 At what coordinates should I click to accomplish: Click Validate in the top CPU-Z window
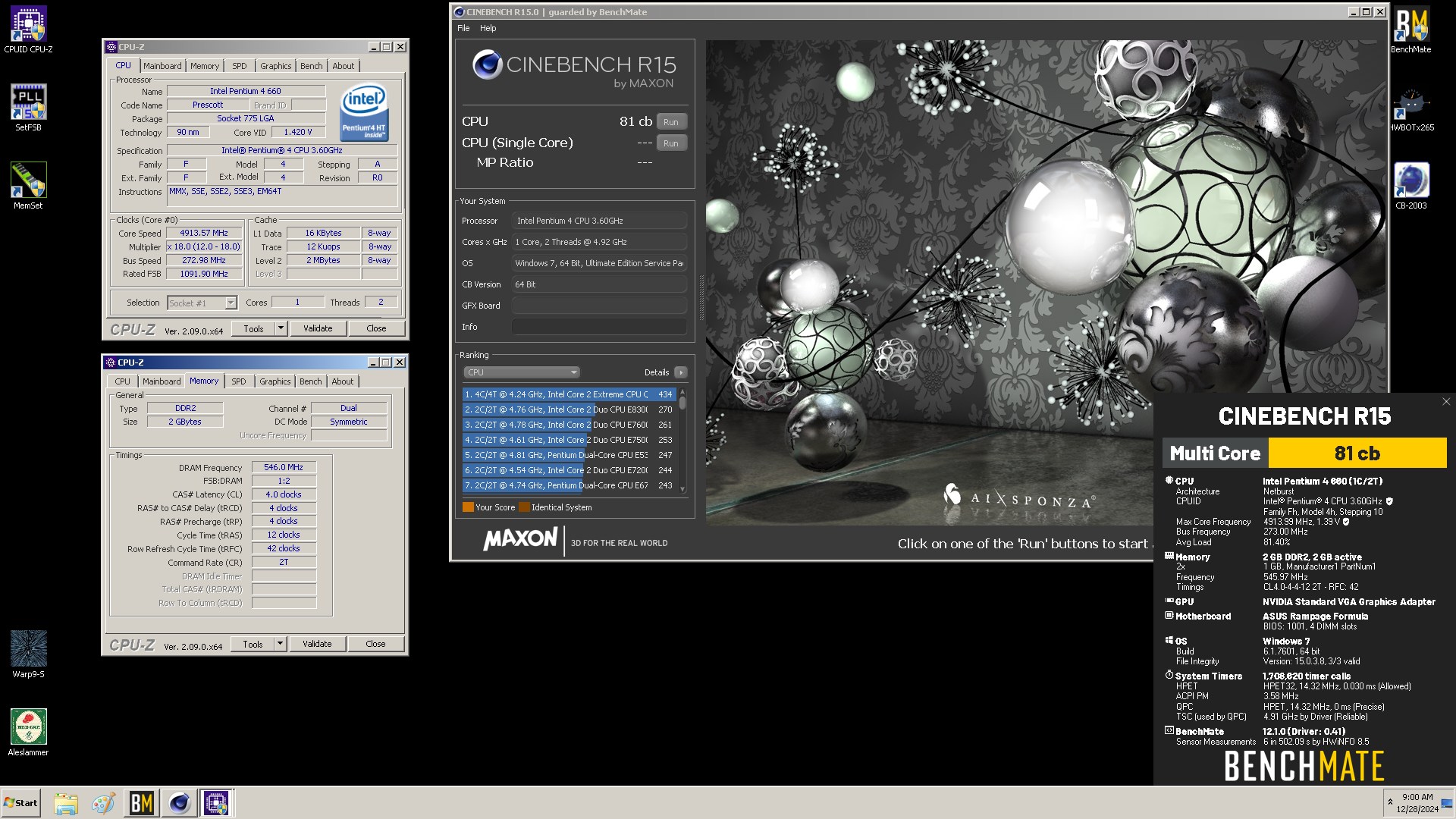pyautogui.click(x=318, y=329)
